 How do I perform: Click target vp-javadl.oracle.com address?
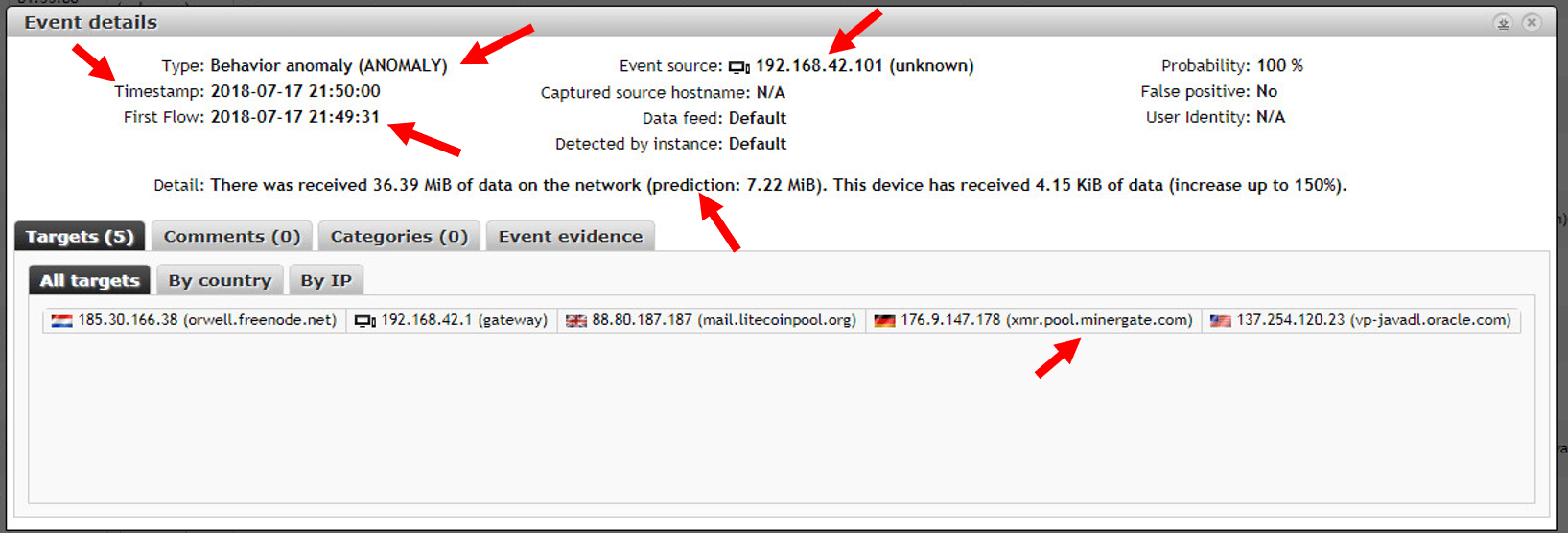pyautogui.click(x=1373, y=320)
